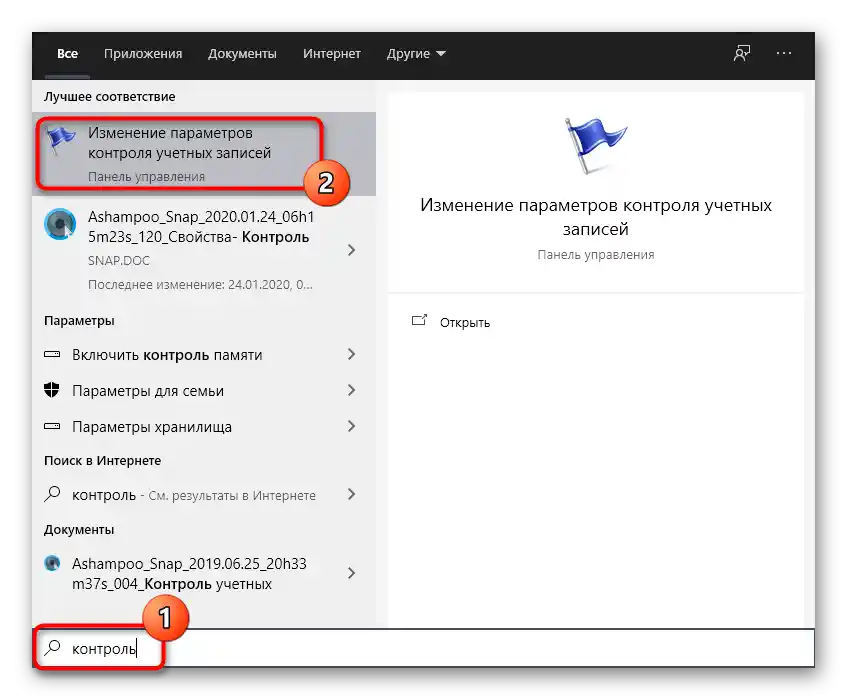Click the large blue flag in the preview pane

click(x=595, y=145)
